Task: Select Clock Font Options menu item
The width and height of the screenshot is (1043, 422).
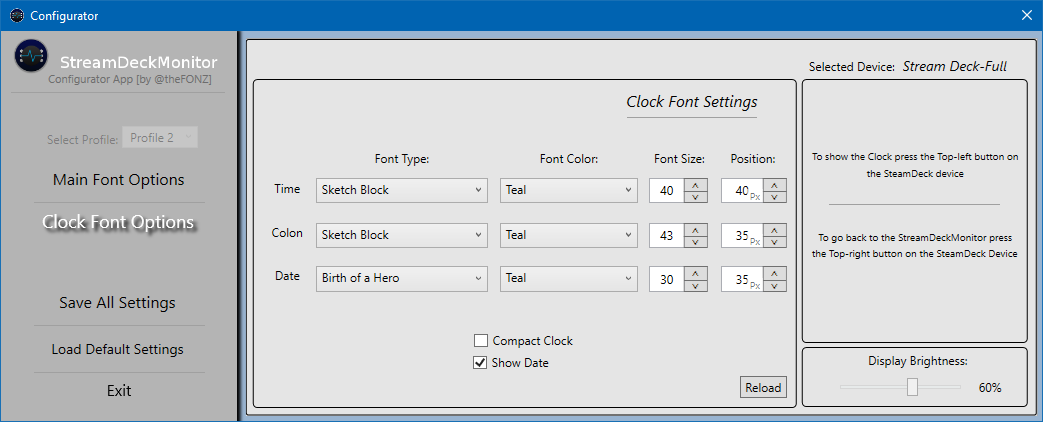Action: [119, 222]
